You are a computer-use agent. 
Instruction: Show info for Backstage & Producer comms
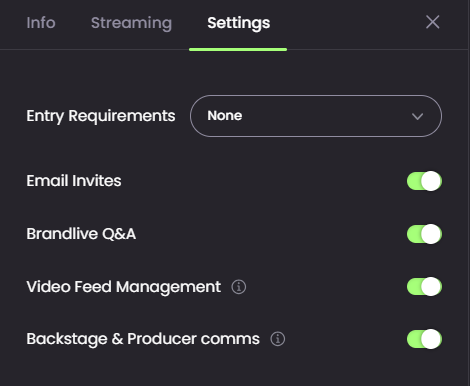tap(278, 339)
